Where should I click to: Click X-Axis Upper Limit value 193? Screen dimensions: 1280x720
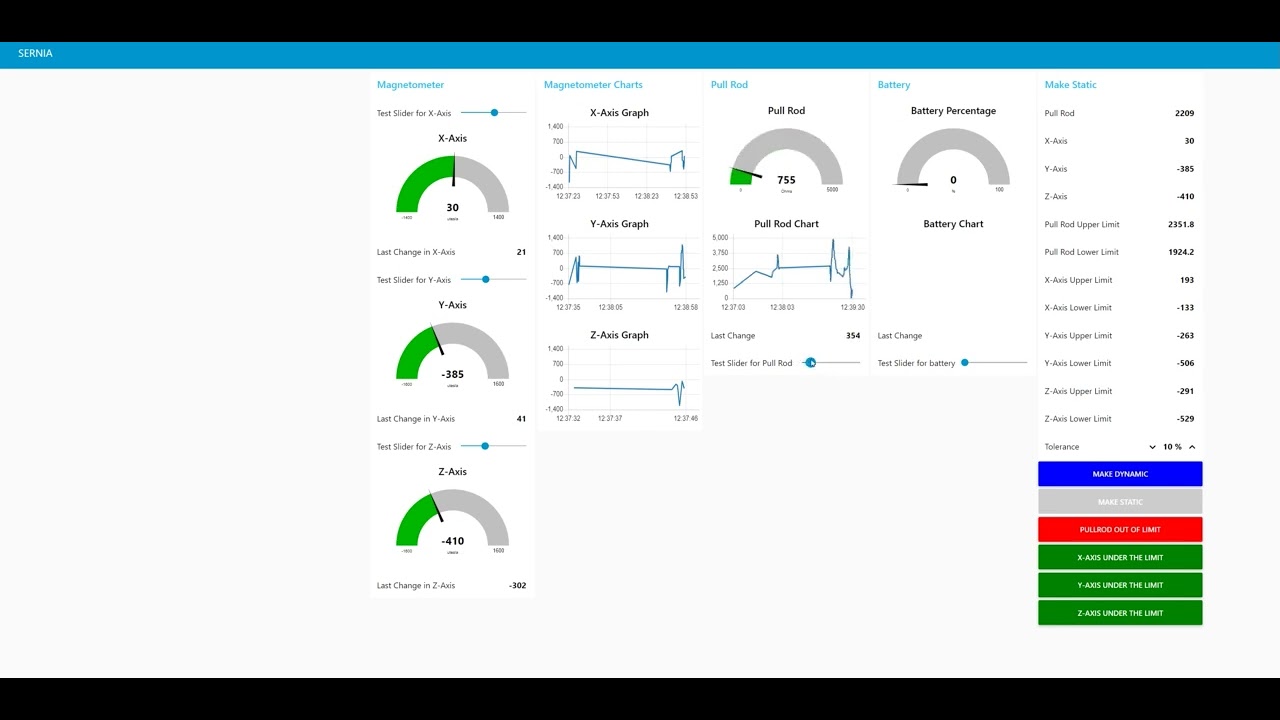point(1187,280)
